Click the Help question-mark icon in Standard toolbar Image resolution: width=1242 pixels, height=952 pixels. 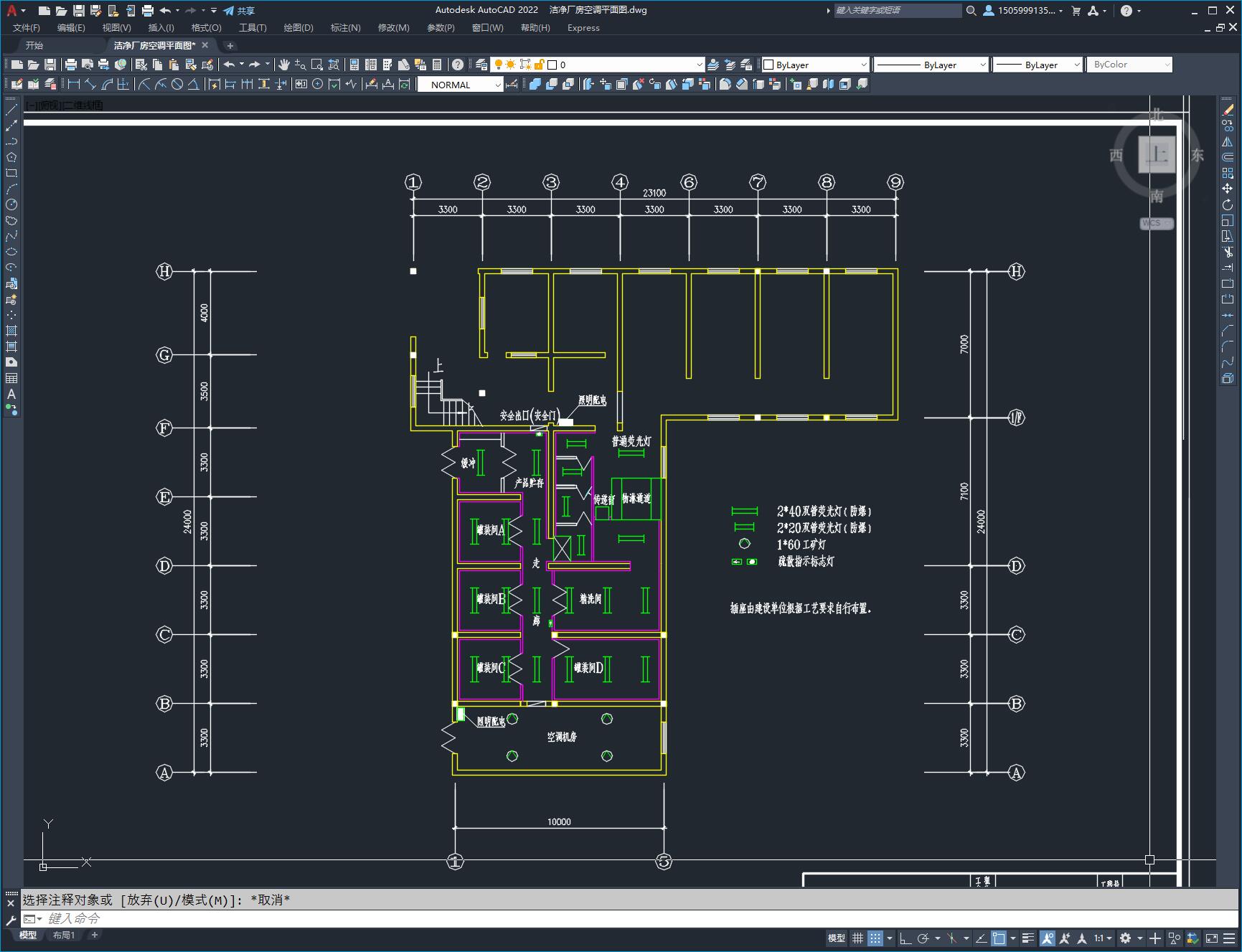(458, 65)
